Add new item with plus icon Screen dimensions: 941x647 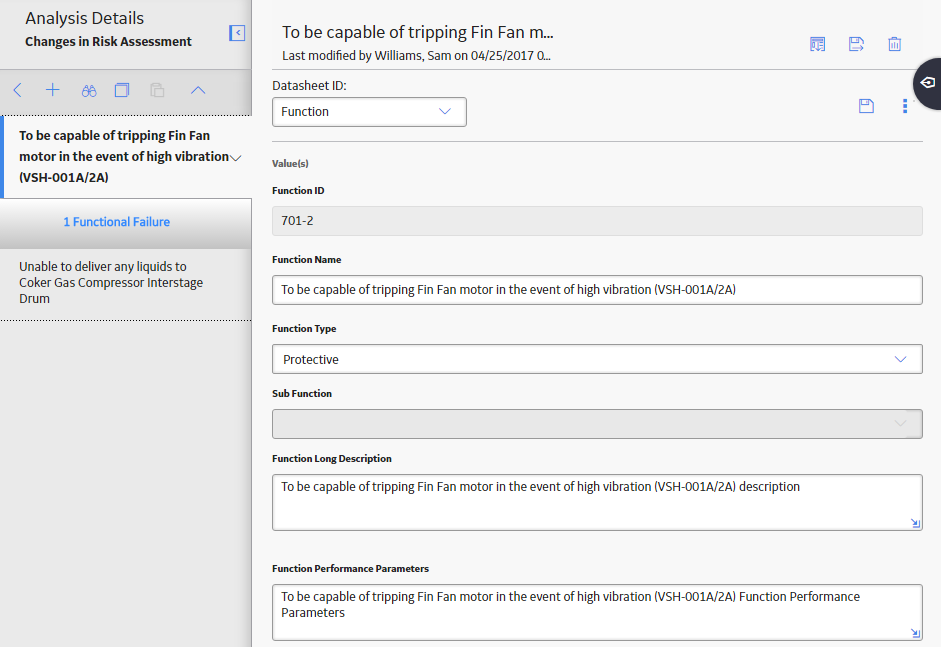click(53, 90)
